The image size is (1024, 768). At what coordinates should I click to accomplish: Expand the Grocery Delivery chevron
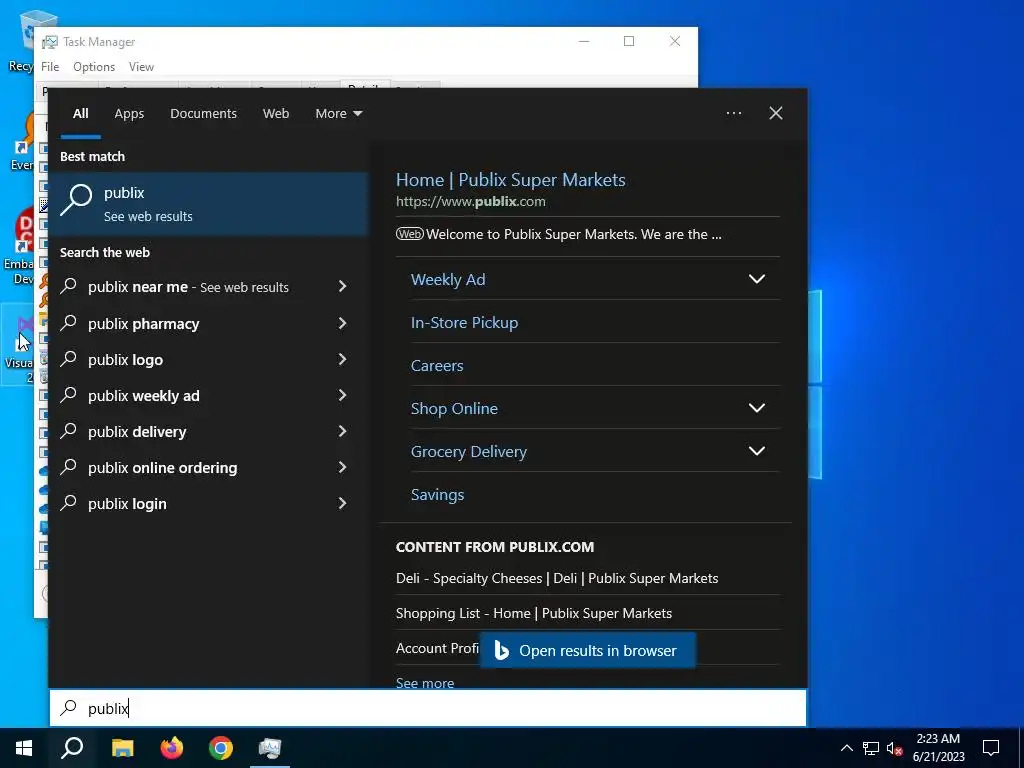pos(757,451)
